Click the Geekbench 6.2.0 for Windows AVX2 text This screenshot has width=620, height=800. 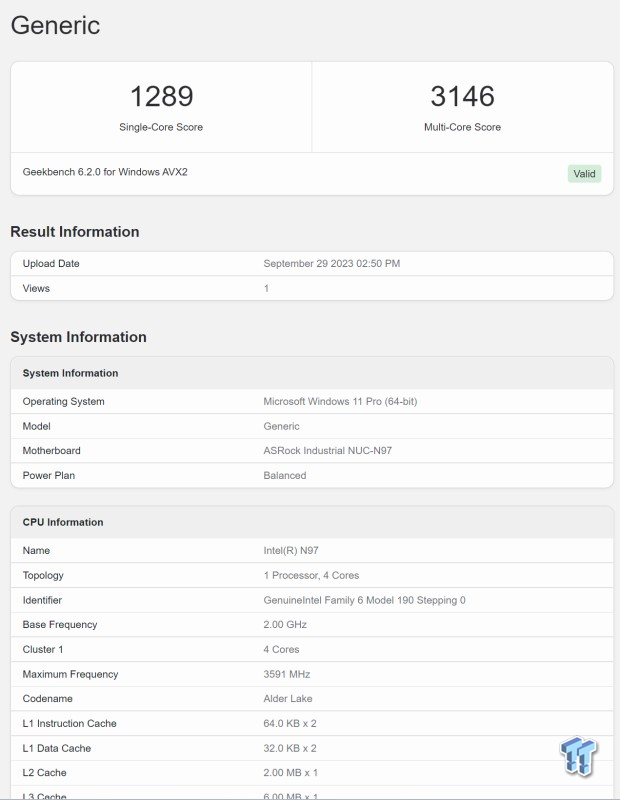click(105, 172)
